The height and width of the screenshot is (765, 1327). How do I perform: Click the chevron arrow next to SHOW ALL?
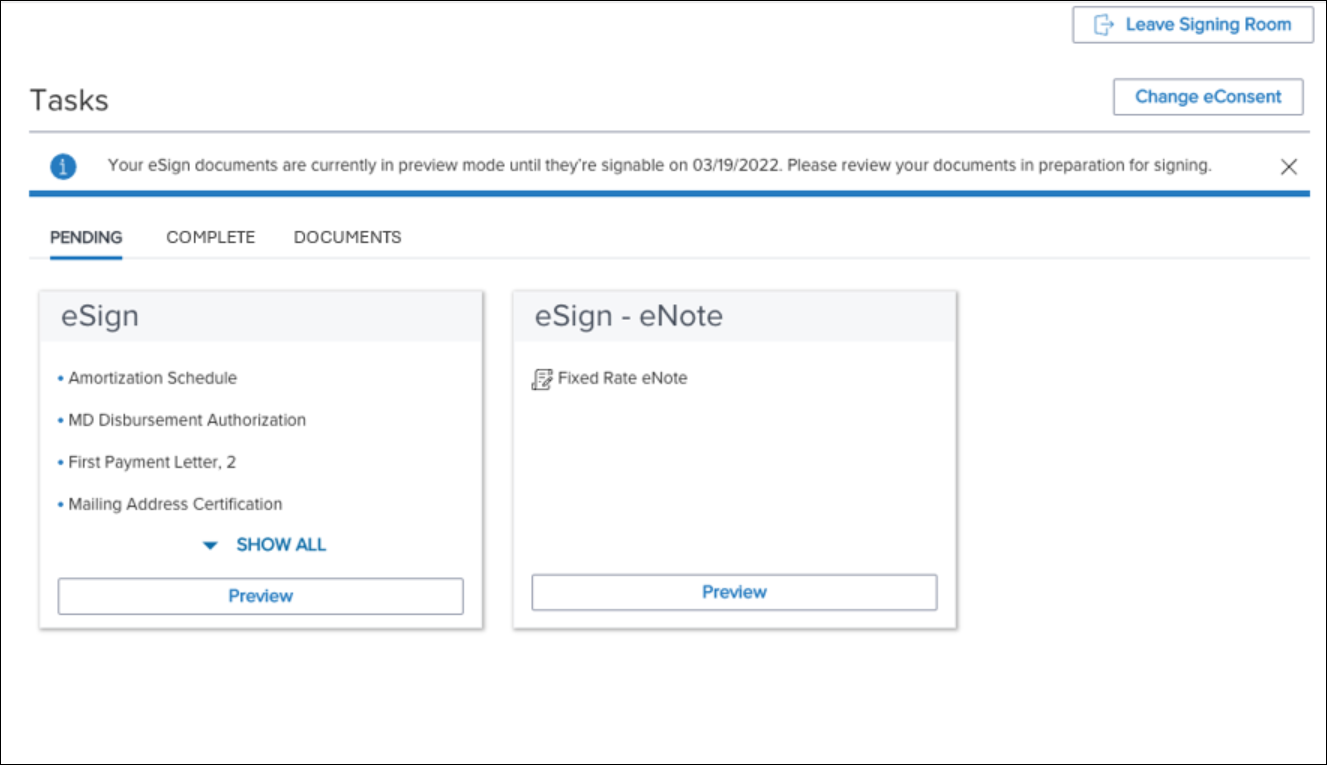[209, 545]
